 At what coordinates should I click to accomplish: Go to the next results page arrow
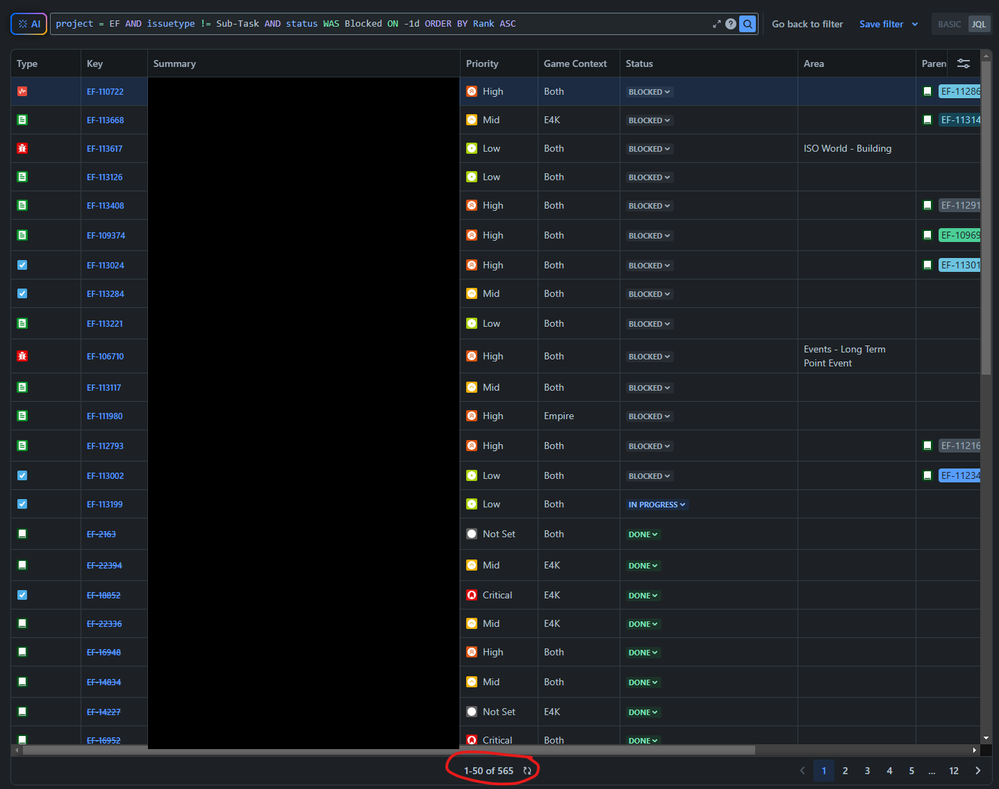978,771
